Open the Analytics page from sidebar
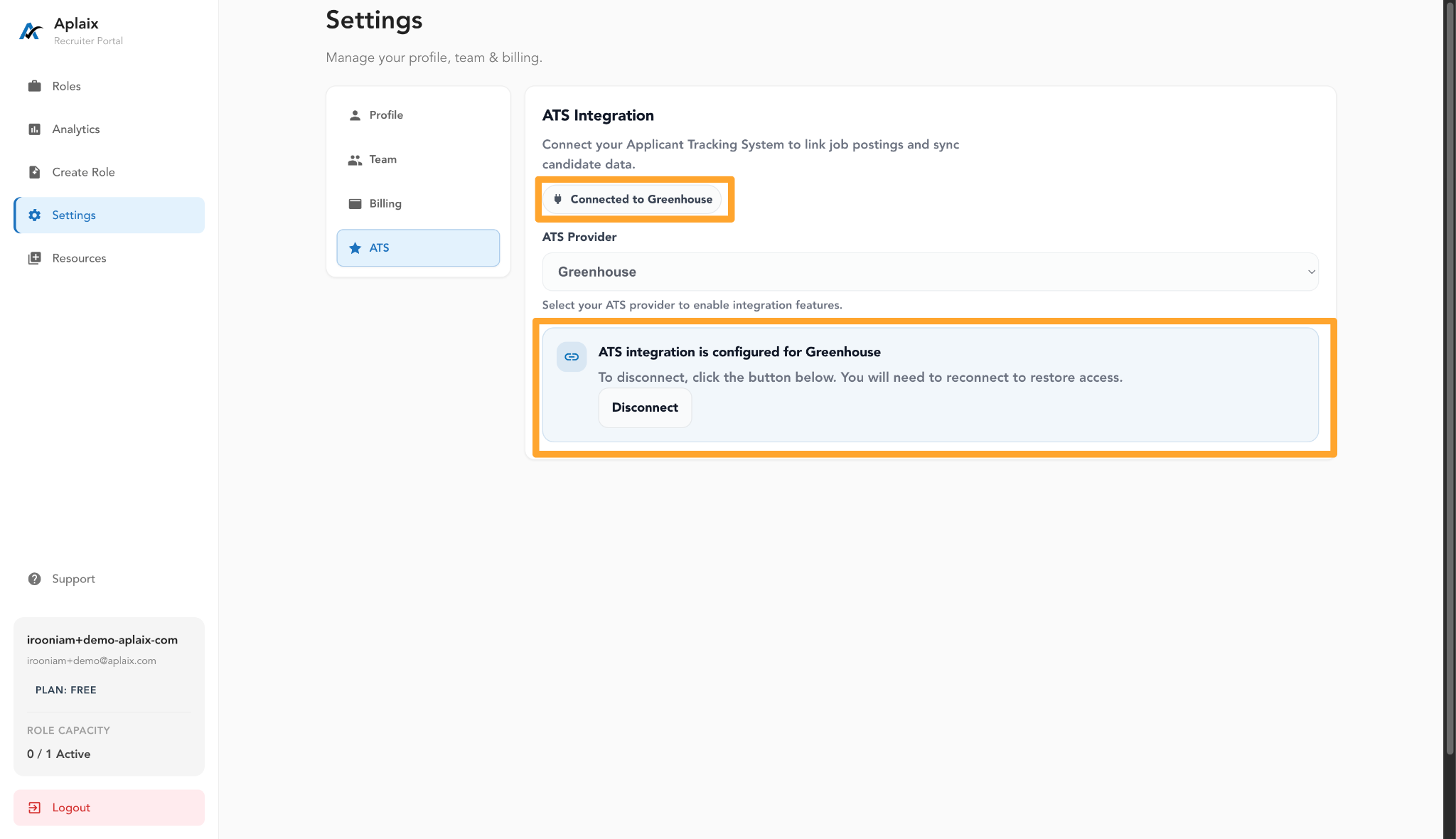The width and height of the screenshot is (1456, 839). tap(109, 129)
